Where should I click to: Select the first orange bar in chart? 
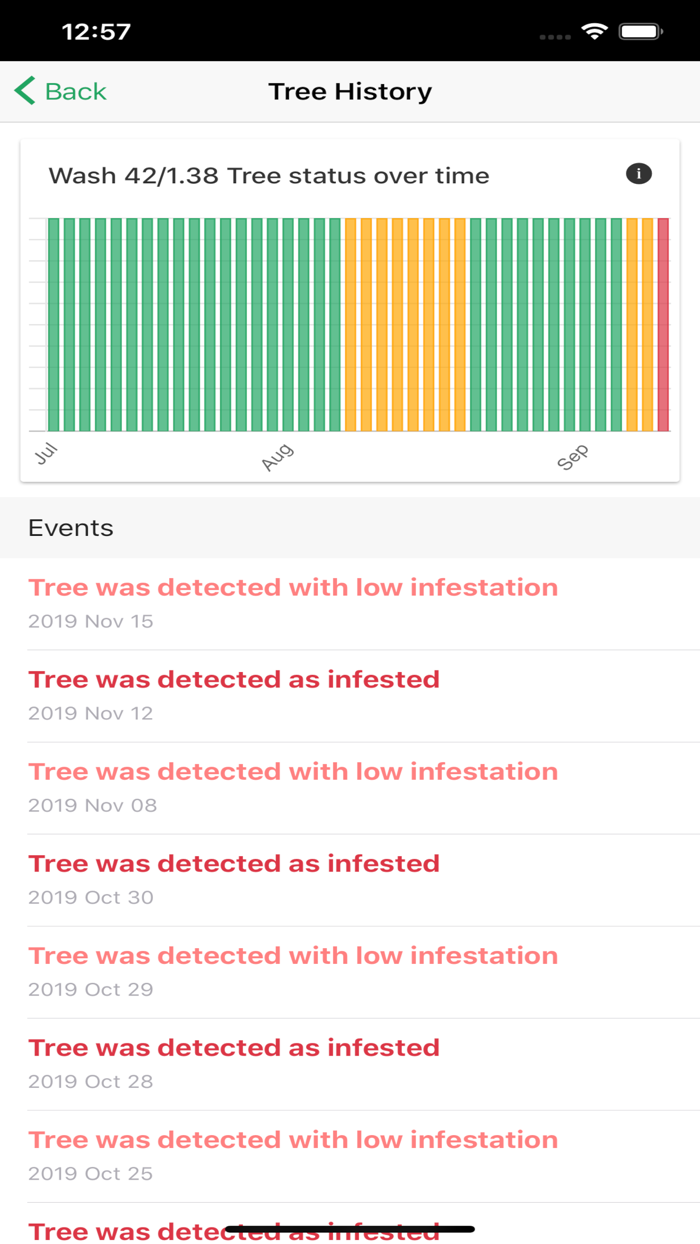coord(351,325)
